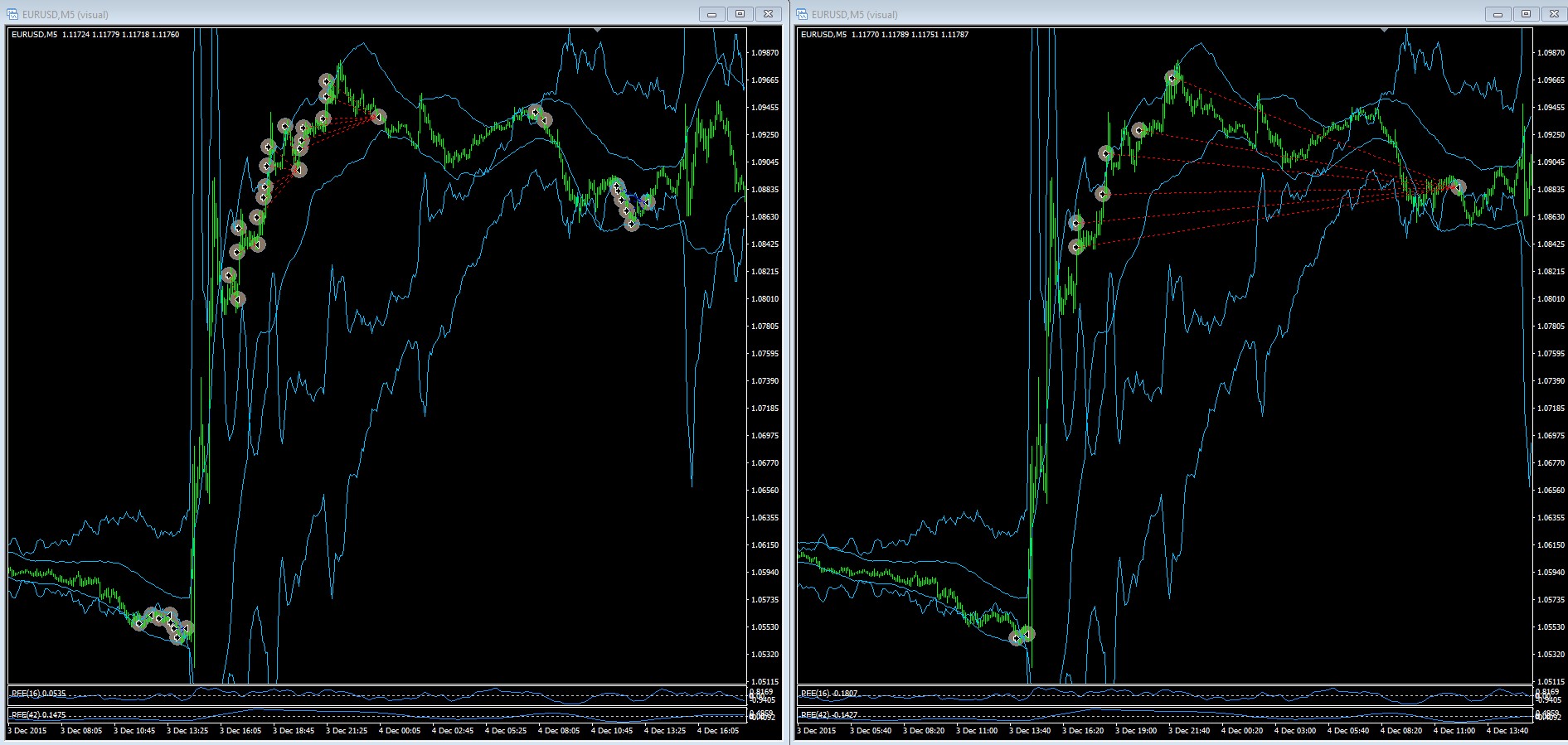The width and height of the screenshot is (1568, 745).
Task: Minimize the right EURUSD chart window
Action: (1498, 14)
